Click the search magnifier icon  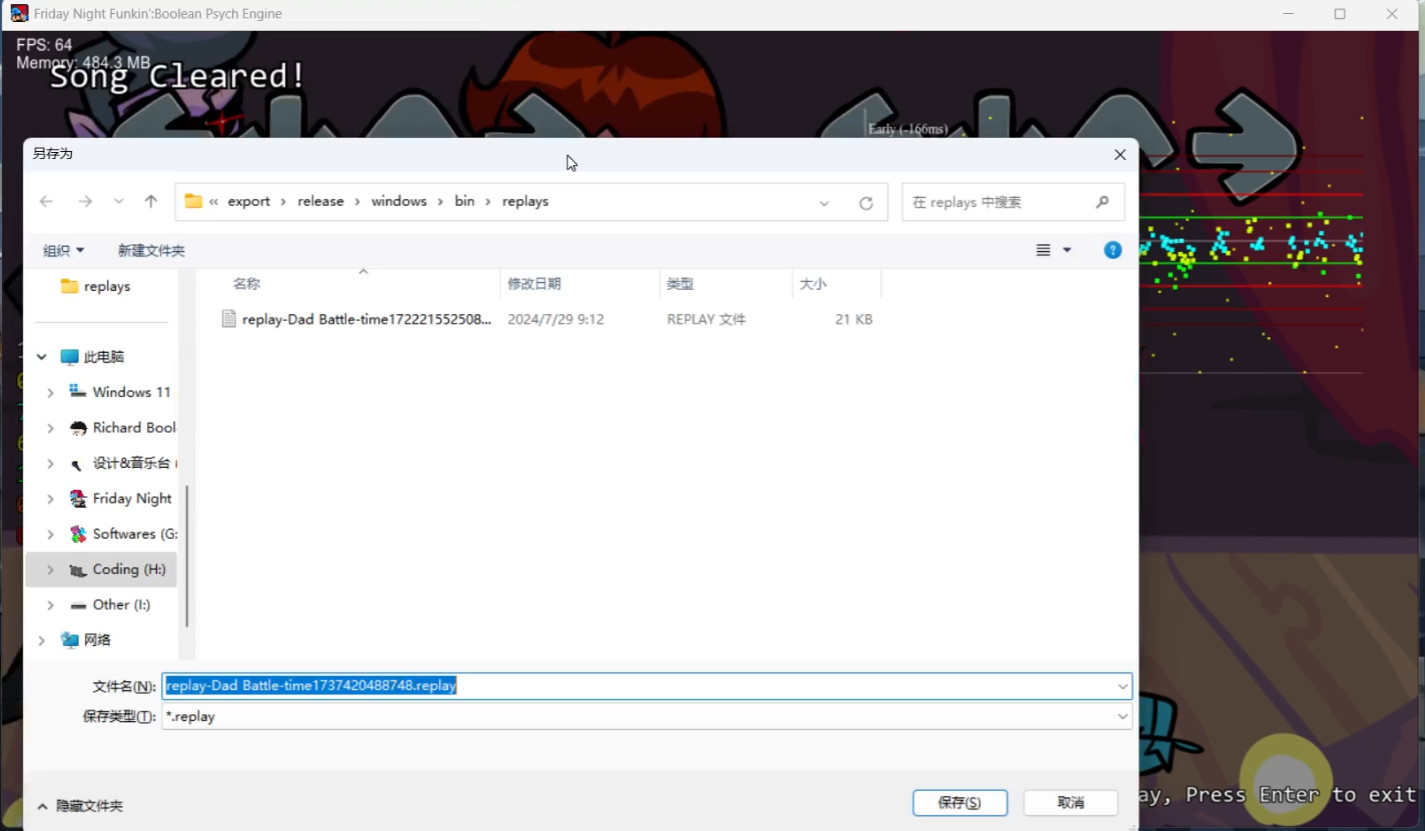coord(1102,202)
